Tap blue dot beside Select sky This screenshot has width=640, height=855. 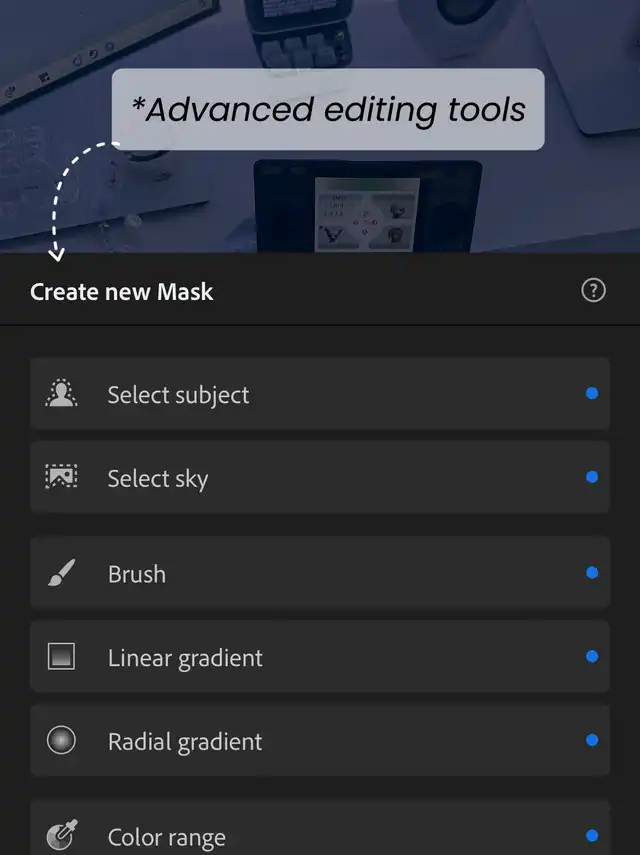(x=592, y=477)
